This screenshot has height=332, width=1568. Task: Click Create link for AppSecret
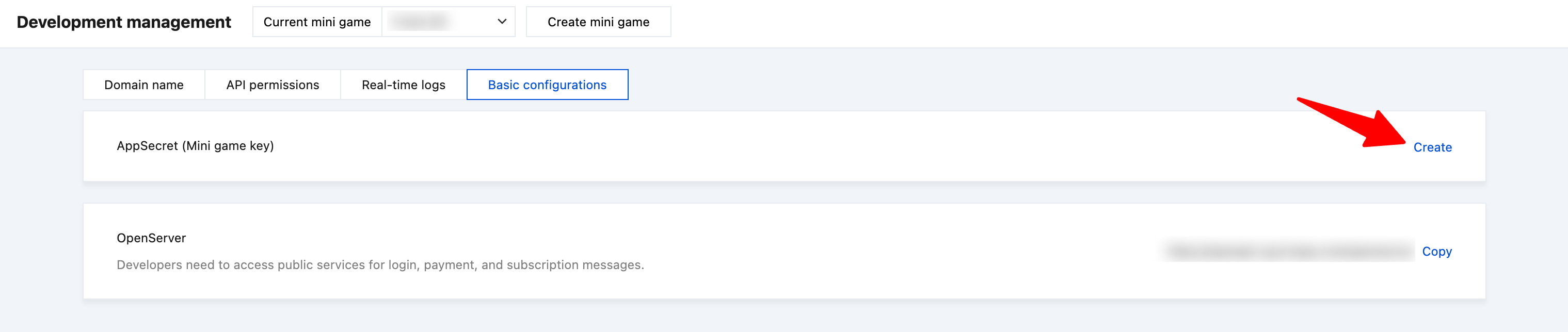coord(1432,147)
